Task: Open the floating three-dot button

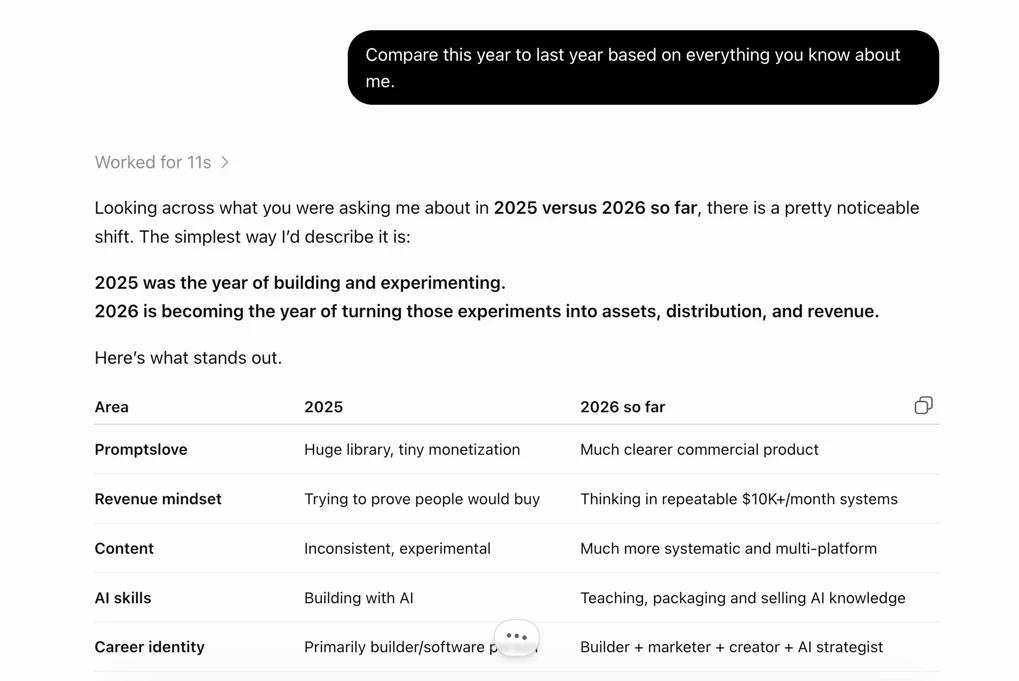Action: tap(517, 637)
